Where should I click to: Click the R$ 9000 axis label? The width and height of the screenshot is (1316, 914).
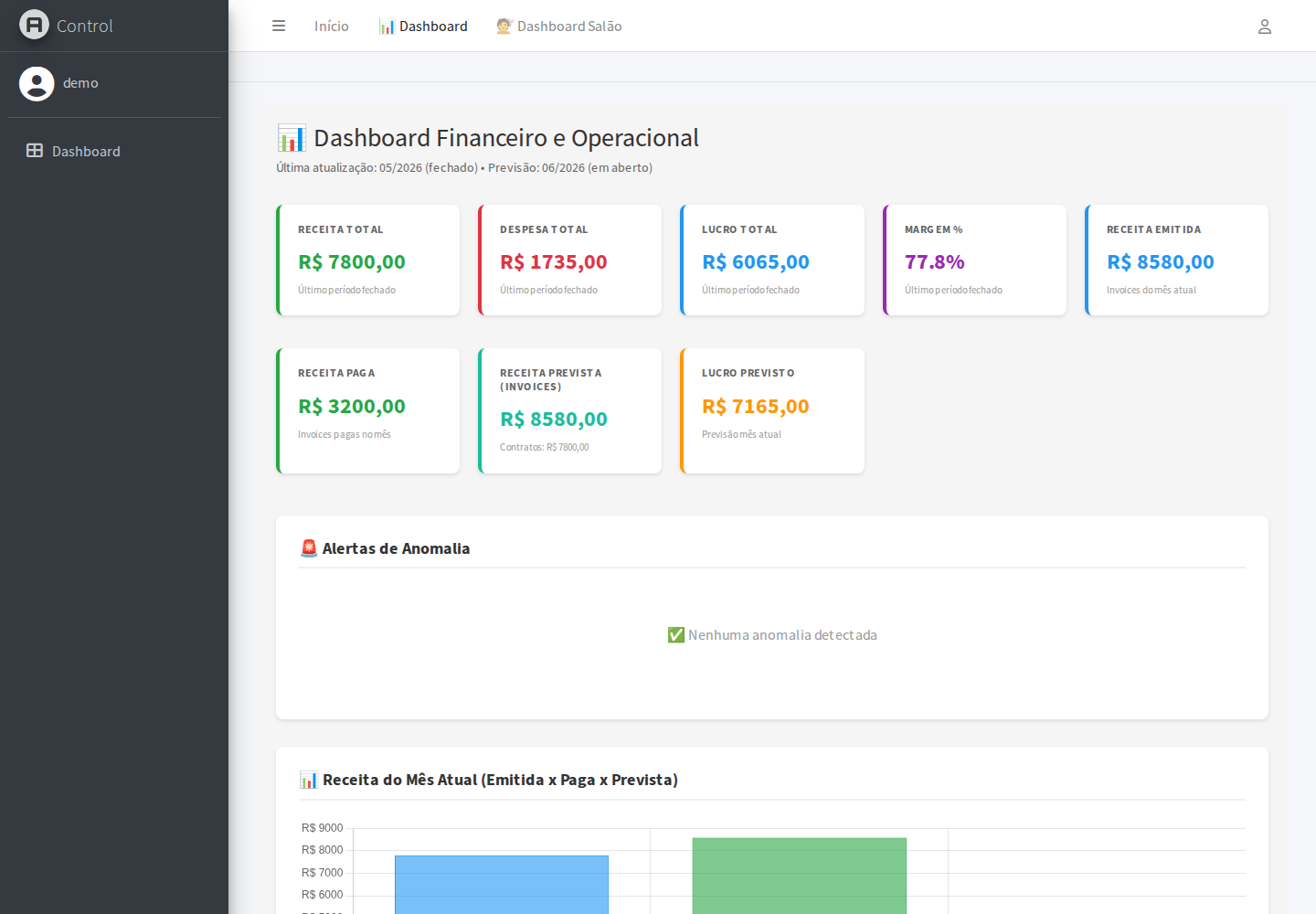[323, 828]
